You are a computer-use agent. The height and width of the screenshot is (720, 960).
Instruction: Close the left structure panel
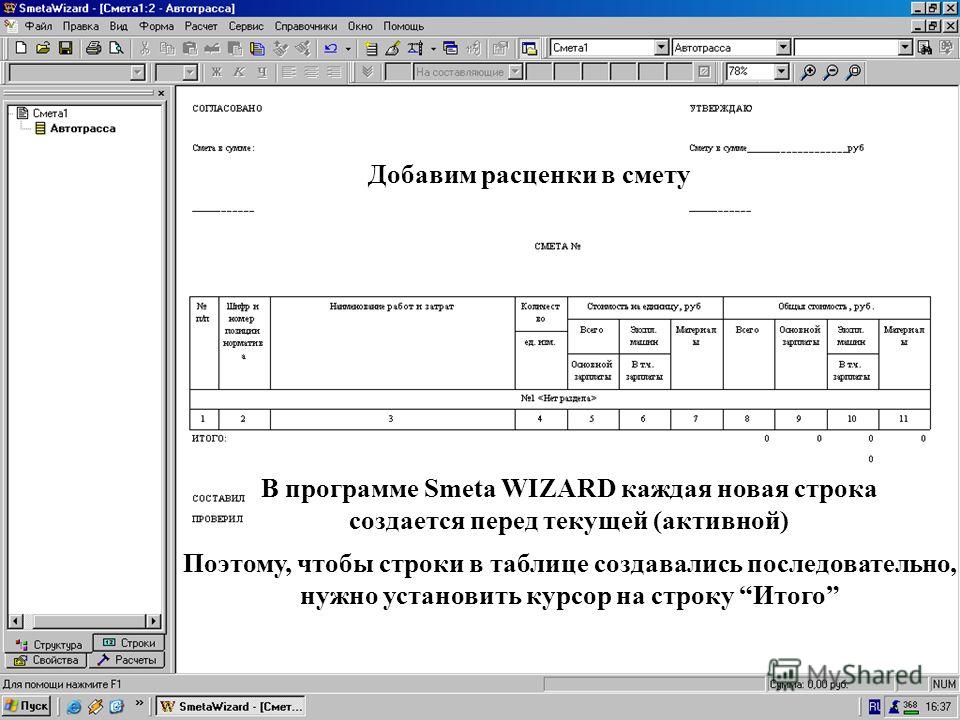click(161, 94)
